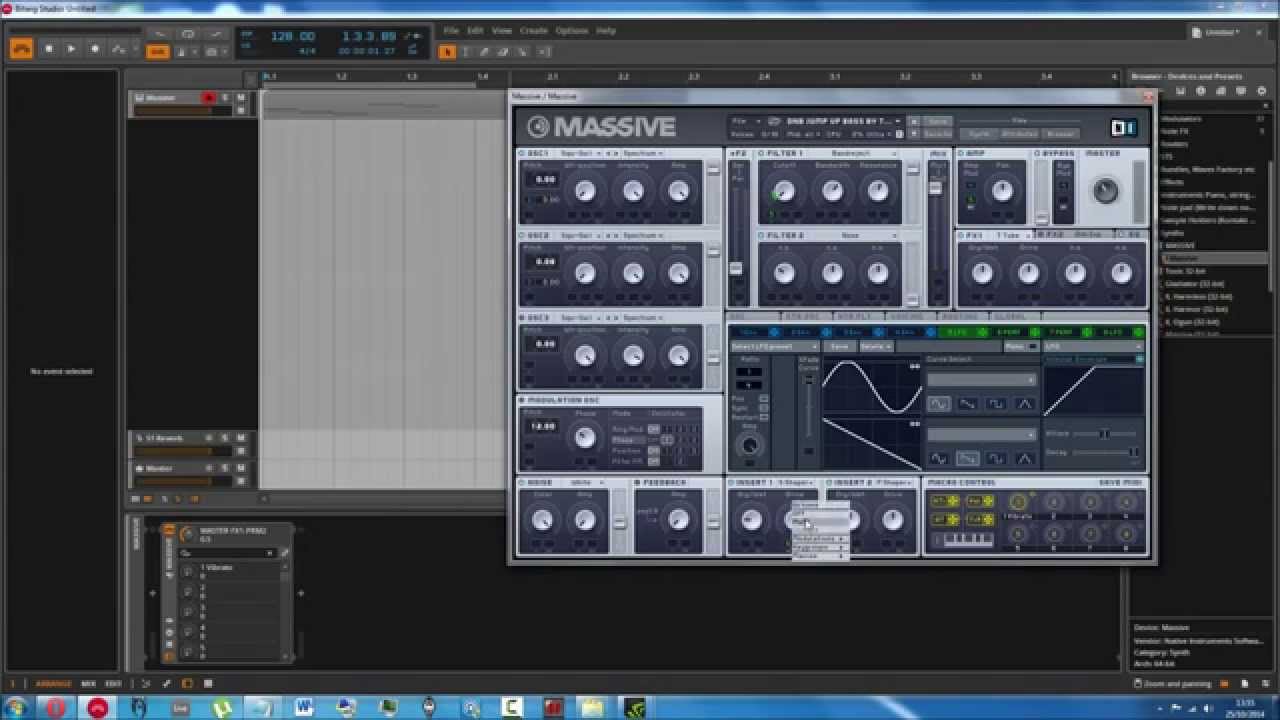Open the Massive preset name dropdown
This screenshot has width=1280, height=720.
pyautogui.click(x=842, y=121)
